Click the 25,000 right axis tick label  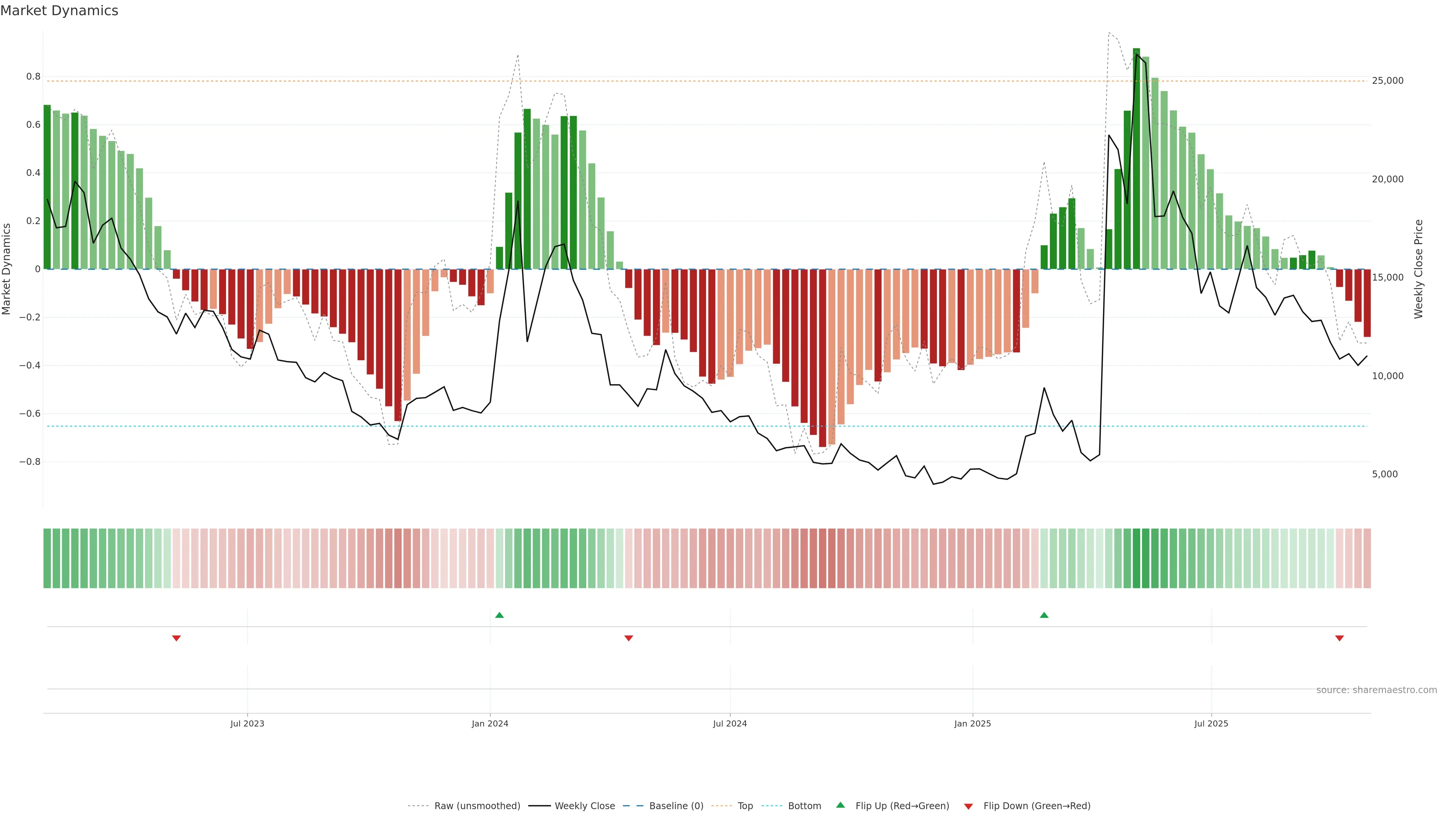pyautogui.click(x=1388, y=81)
